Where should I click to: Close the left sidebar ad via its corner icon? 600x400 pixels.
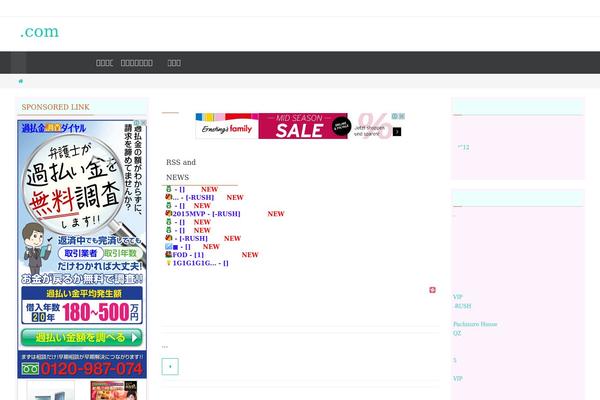coord(143,122)
